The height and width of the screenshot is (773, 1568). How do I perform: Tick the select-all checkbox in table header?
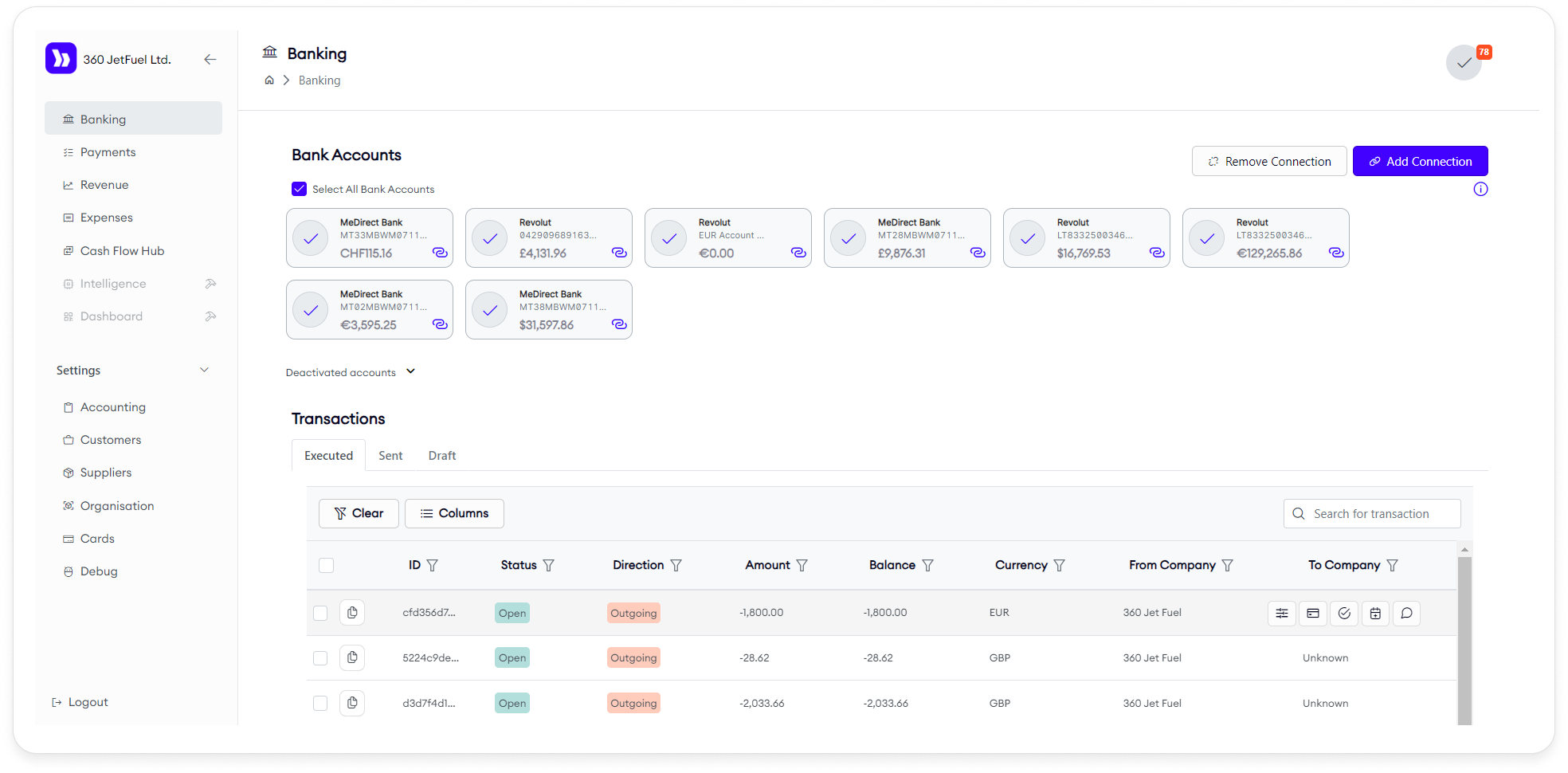326,565
